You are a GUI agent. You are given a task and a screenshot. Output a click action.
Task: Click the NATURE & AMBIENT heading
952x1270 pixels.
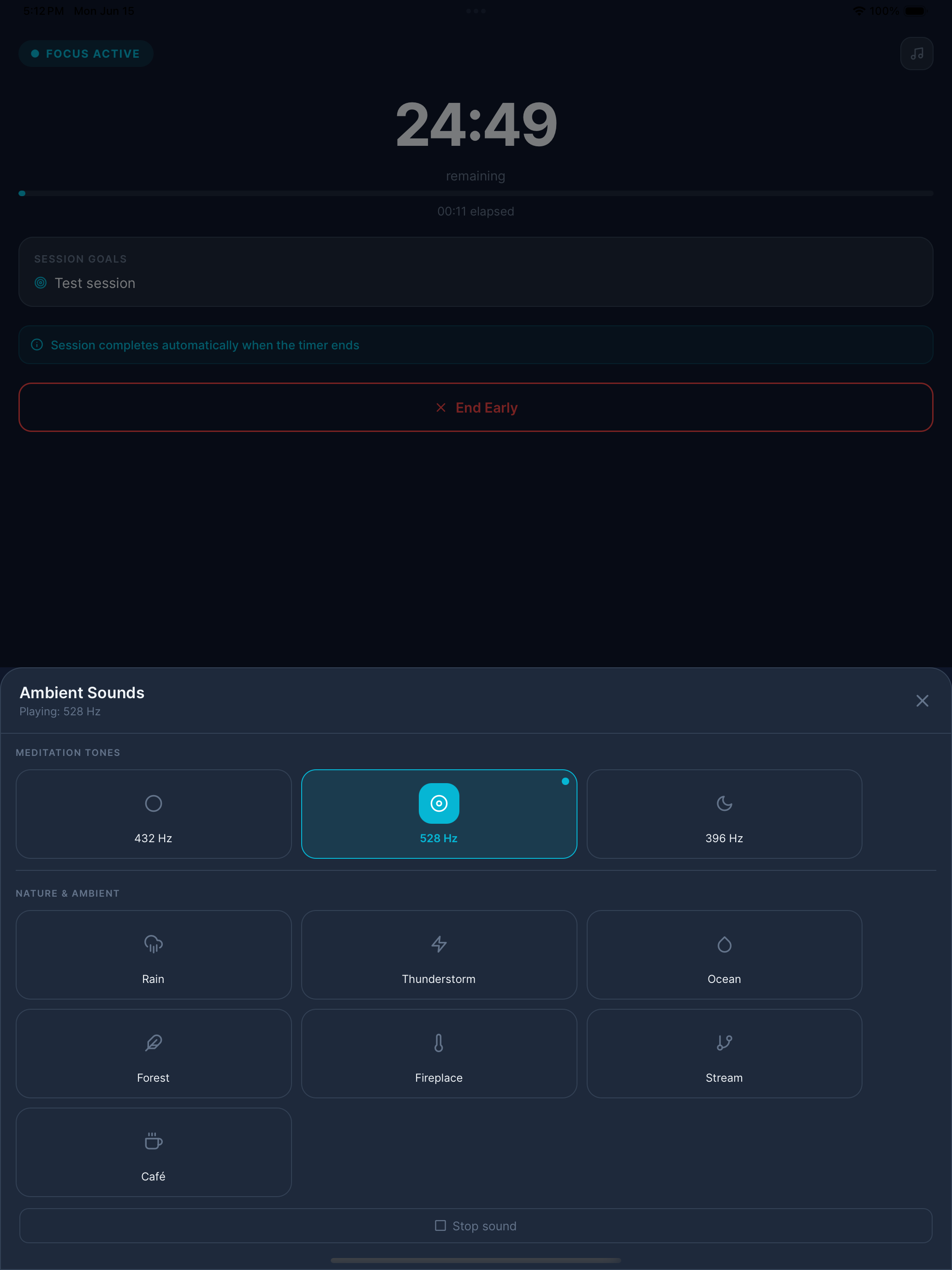(67, 893)
